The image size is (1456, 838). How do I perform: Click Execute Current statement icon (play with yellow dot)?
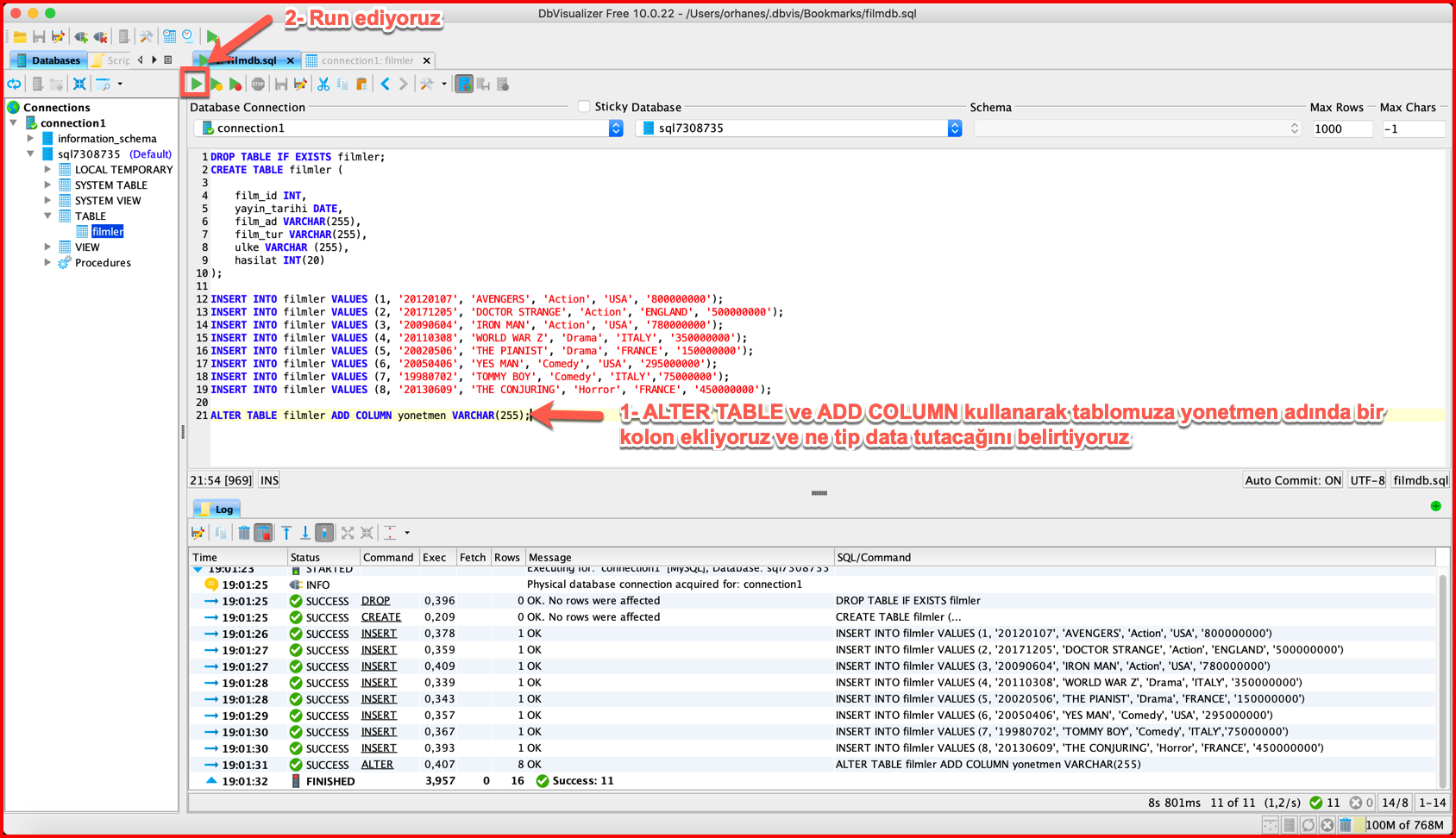click(216, 84)
